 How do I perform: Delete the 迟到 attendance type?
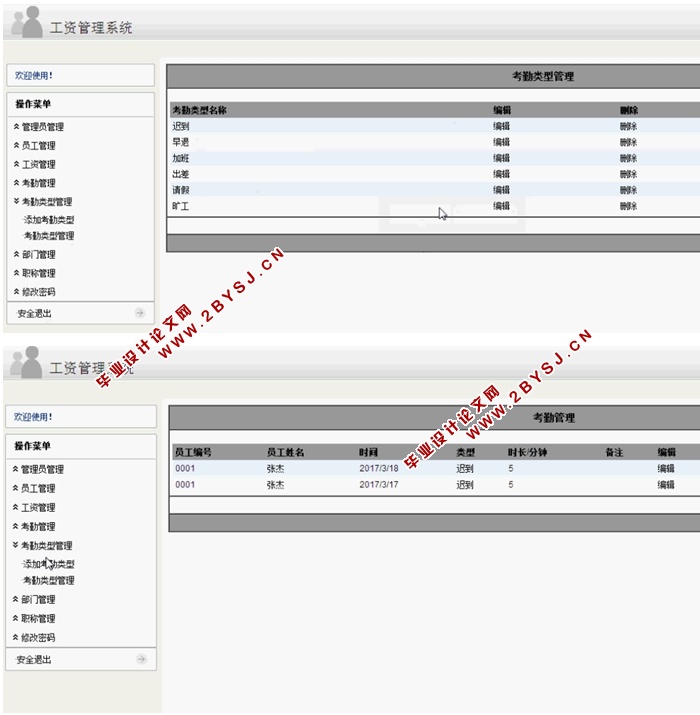click(x=628, y=126)
